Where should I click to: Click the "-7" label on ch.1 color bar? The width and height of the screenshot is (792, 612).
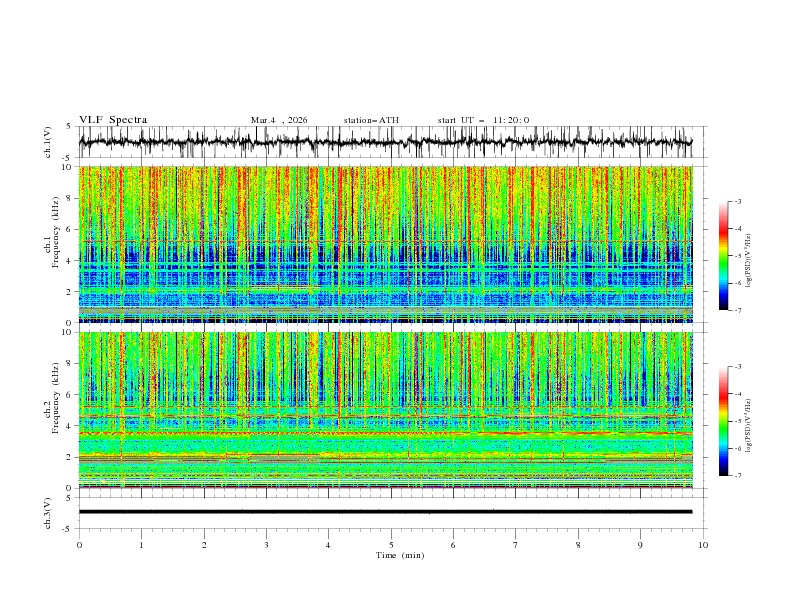737,310
